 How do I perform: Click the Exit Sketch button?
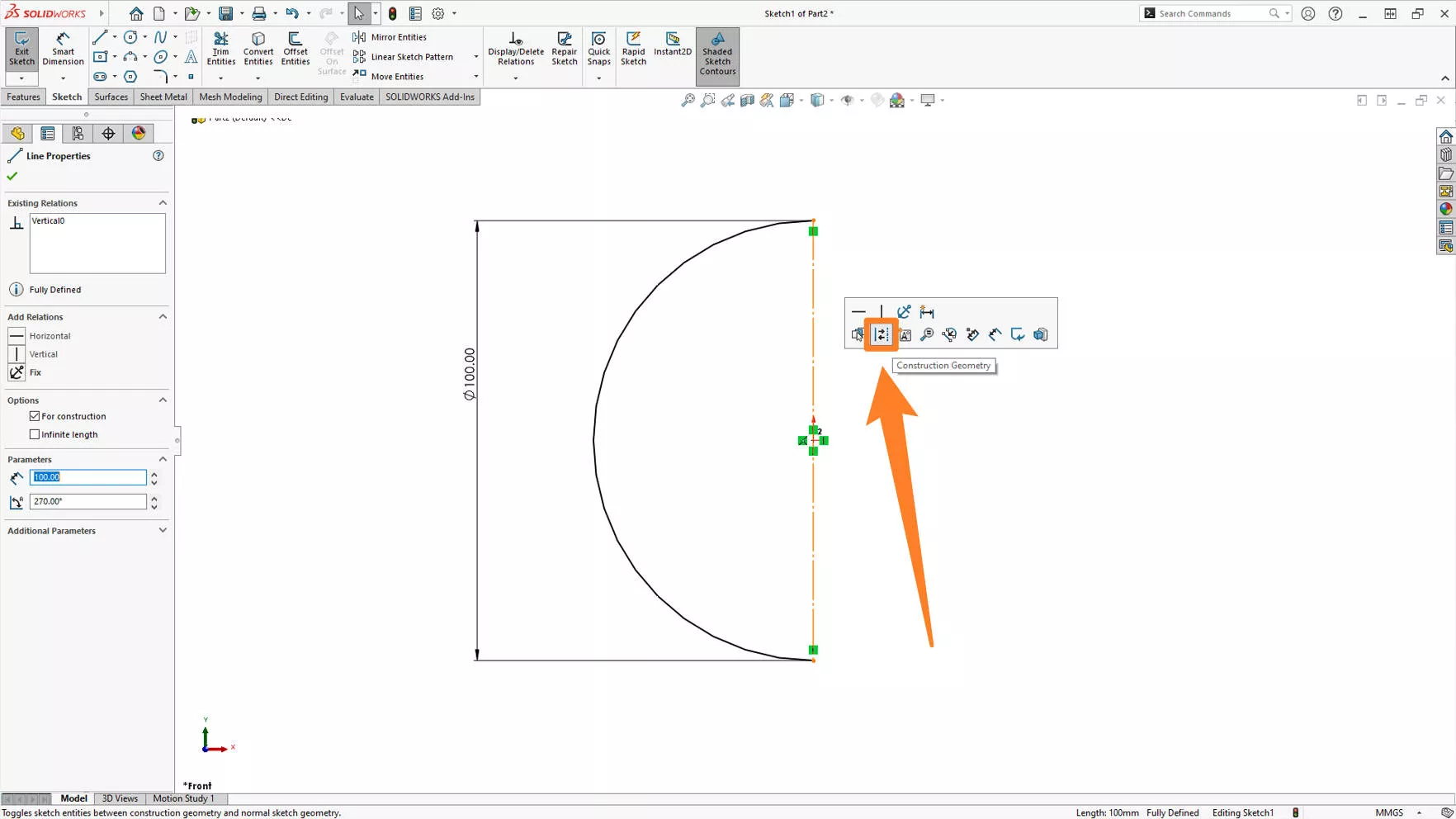21,48
